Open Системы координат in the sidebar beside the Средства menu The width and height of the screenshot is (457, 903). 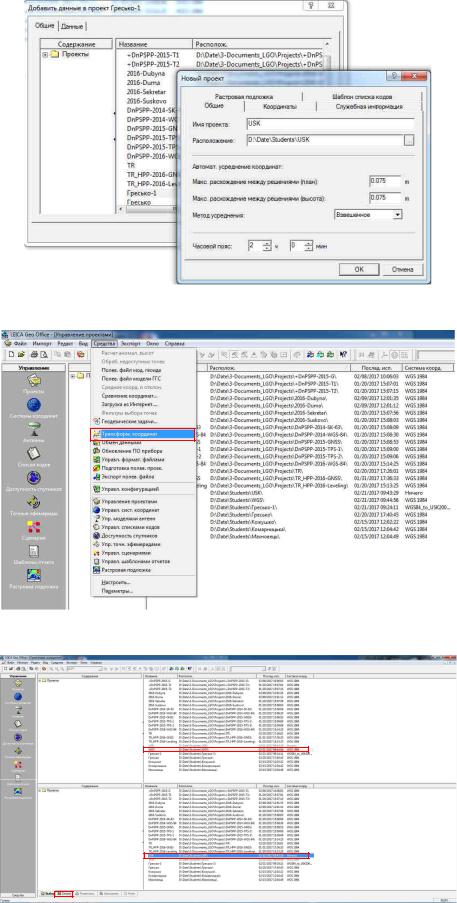click(34, 409)
